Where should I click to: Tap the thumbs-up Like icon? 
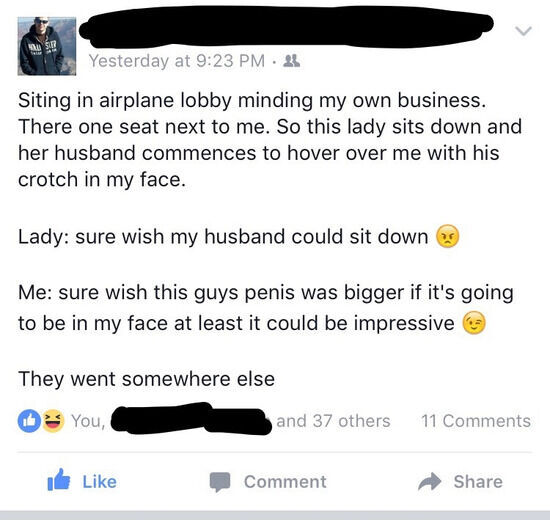59,480
